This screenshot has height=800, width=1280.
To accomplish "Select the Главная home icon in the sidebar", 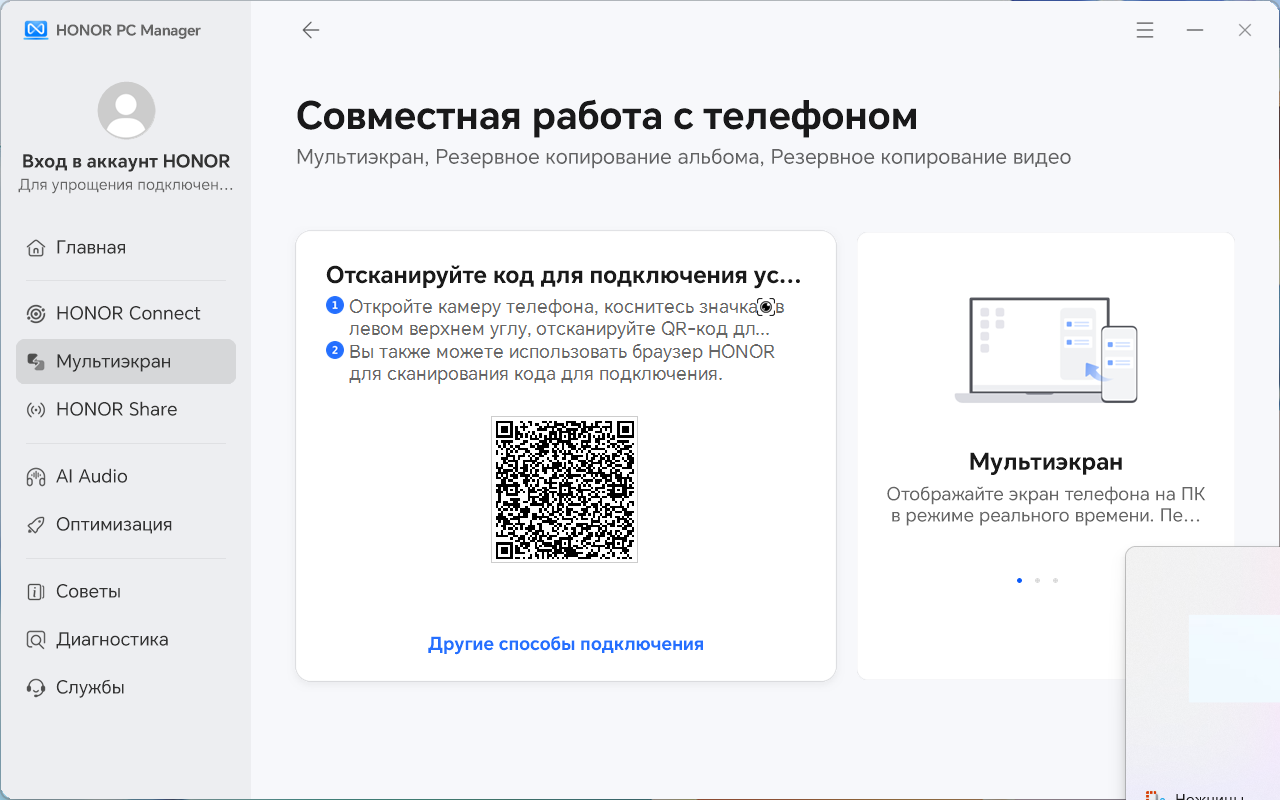I will [x=36, y=248].
